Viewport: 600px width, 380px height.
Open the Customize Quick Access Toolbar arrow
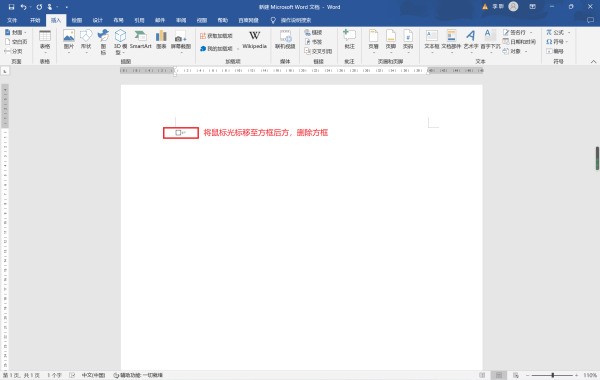click(x=67, y=7)
